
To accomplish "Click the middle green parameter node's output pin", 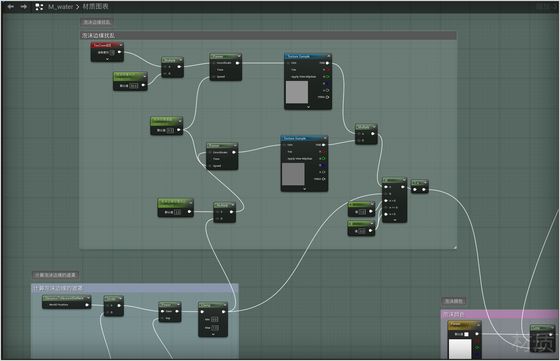I will point(179,130).
